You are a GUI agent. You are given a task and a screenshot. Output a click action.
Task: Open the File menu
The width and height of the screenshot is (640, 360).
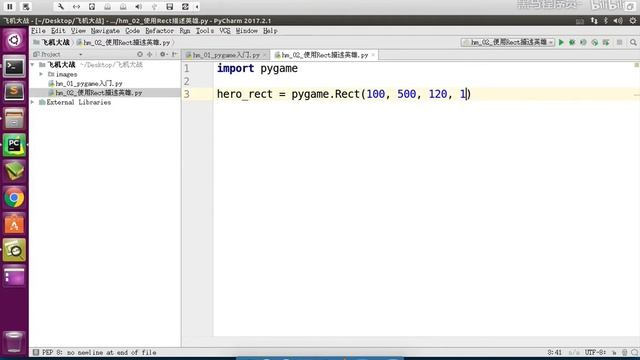pyautogui.click(x=38, y=31)
